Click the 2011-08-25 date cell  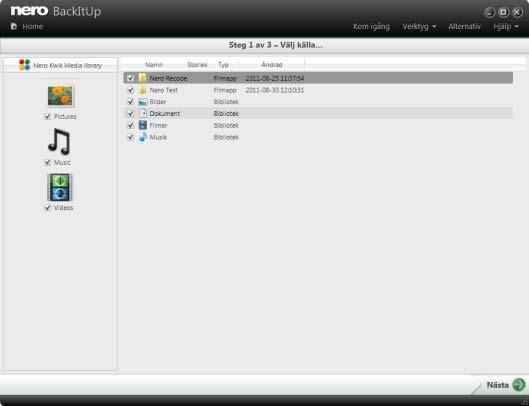pos(275,78)
